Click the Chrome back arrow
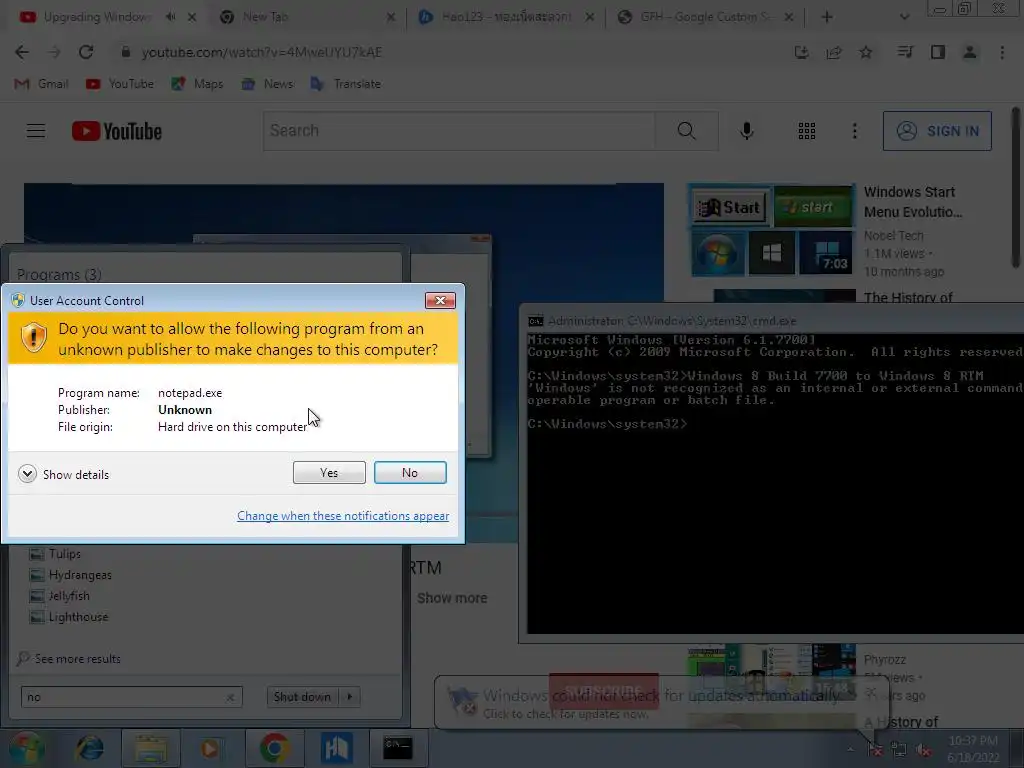 click(22, 52)
